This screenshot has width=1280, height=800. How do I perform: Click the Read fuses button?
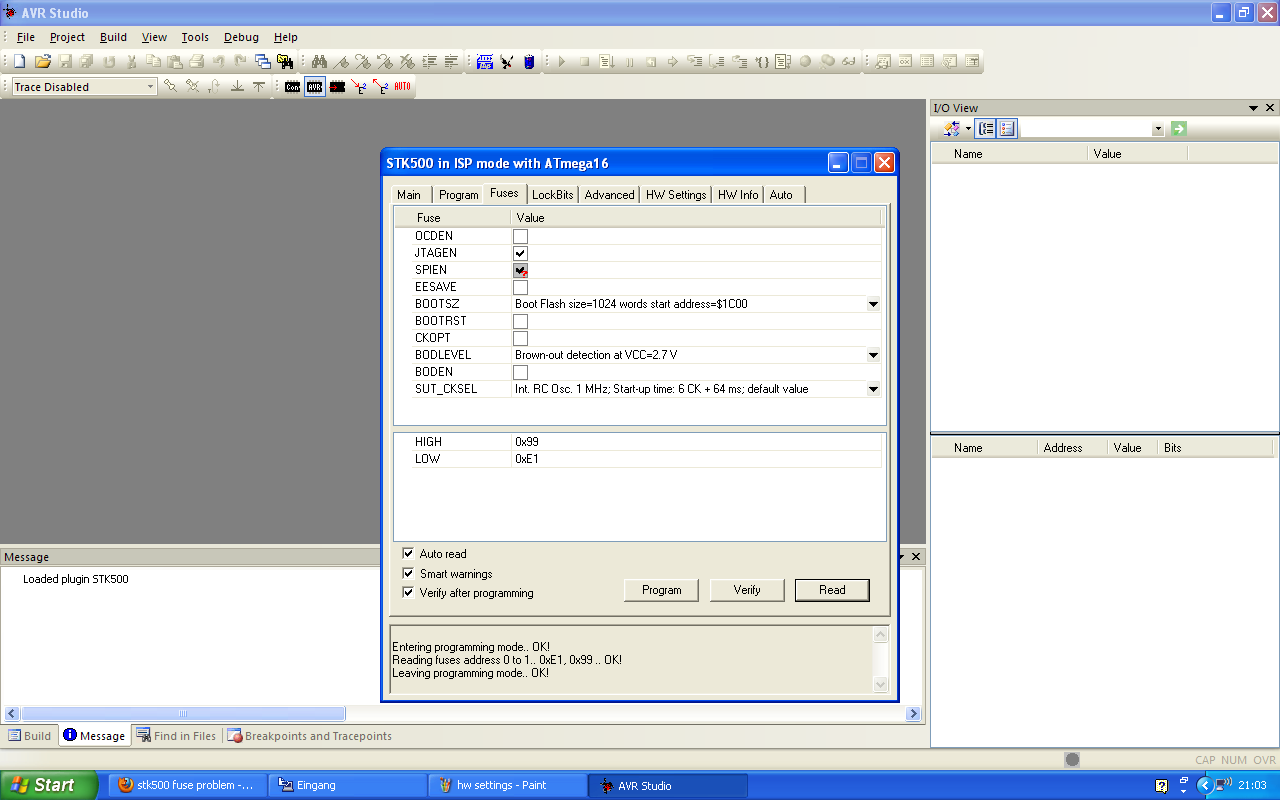832,590
